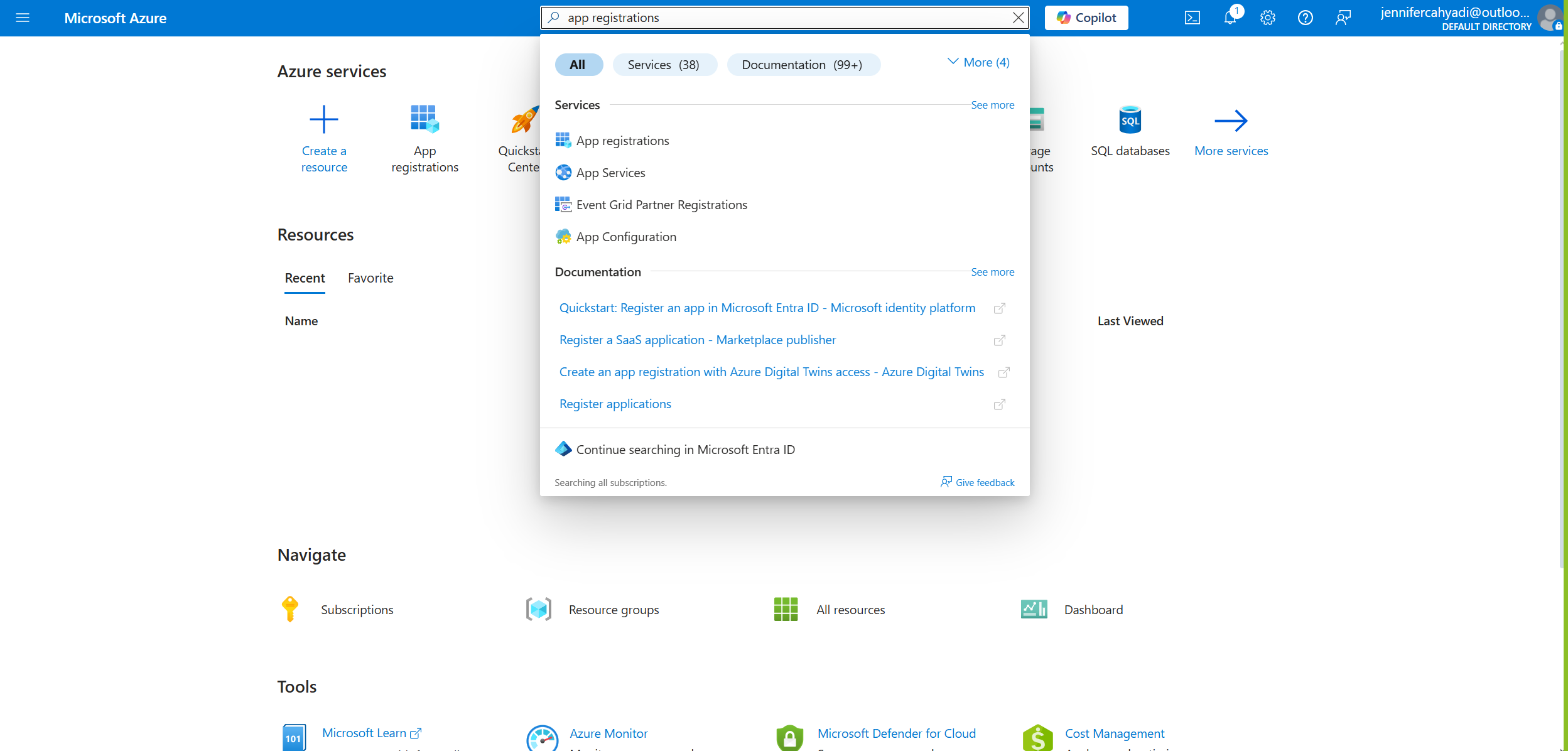Filter results by Services (38)

point(664,65)
